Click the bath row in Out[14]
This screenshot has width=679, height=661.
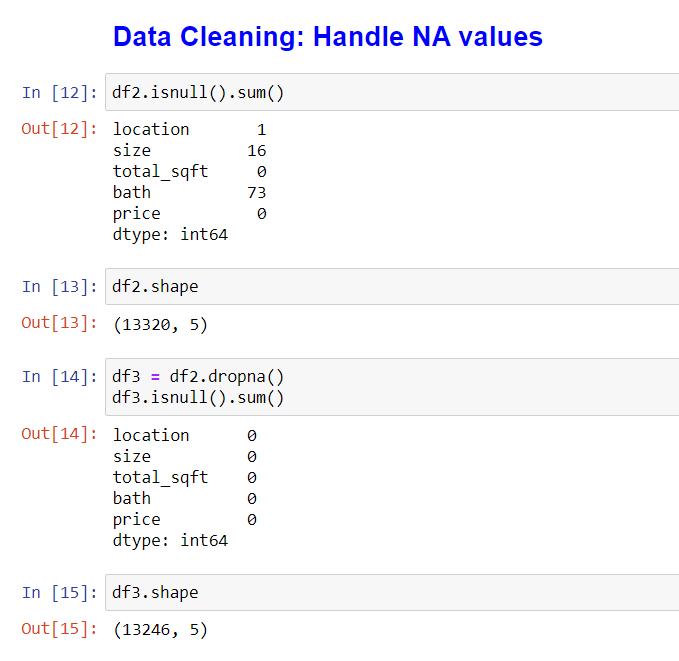tap(185, 499)
